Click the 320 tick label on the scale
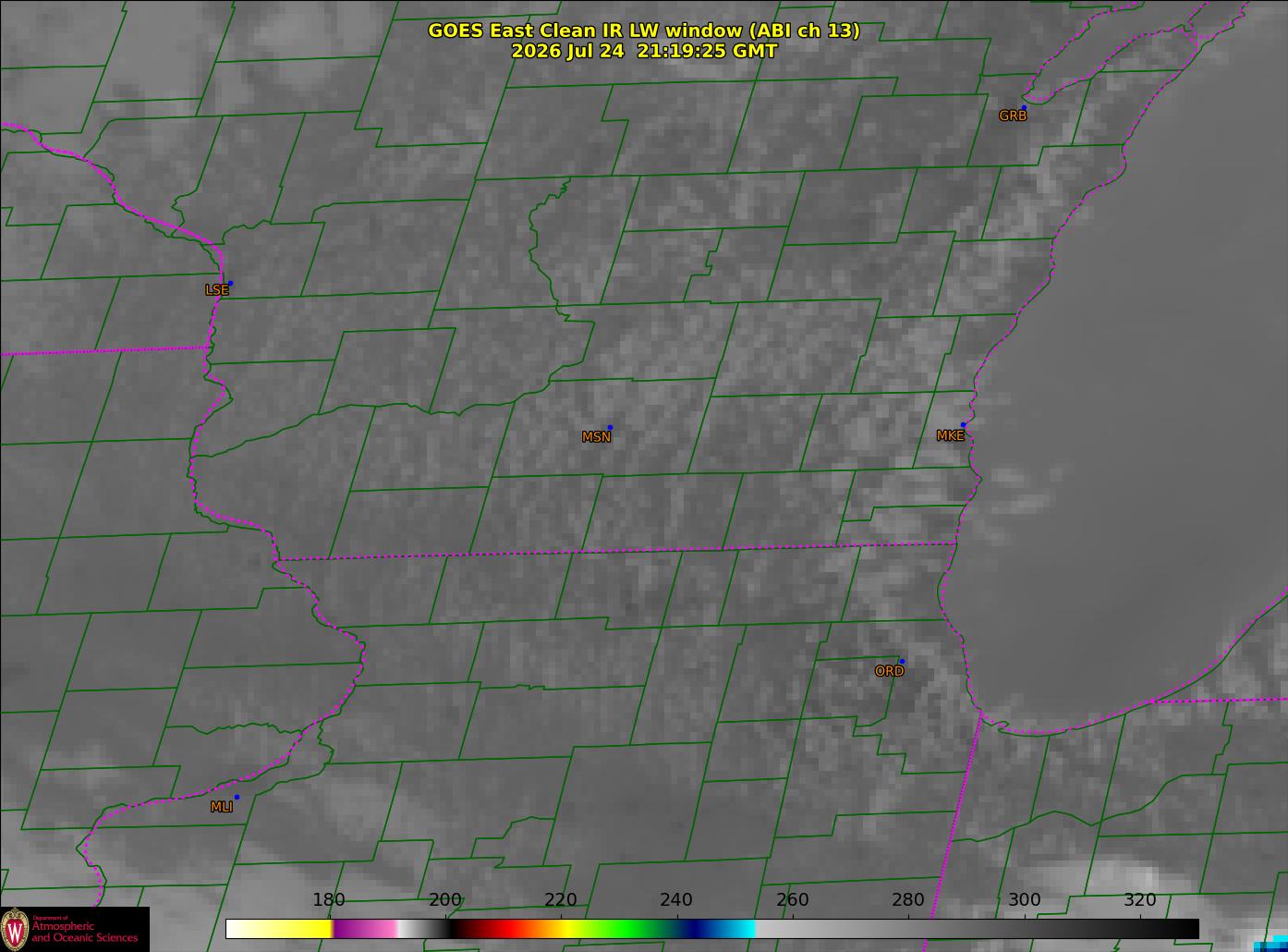This screenshot has height=952, width=1288. click(x=1140, y=900)
